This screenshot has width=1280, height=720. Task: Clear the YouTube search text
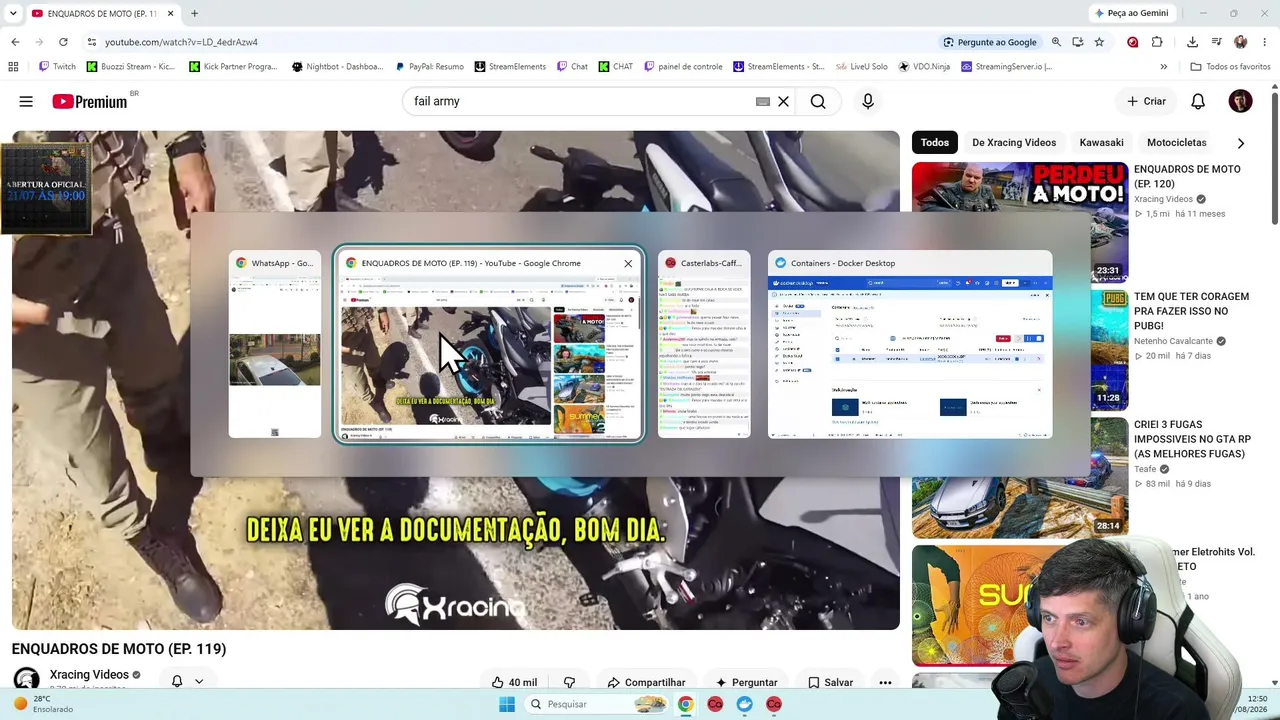[x=784, y=101]
